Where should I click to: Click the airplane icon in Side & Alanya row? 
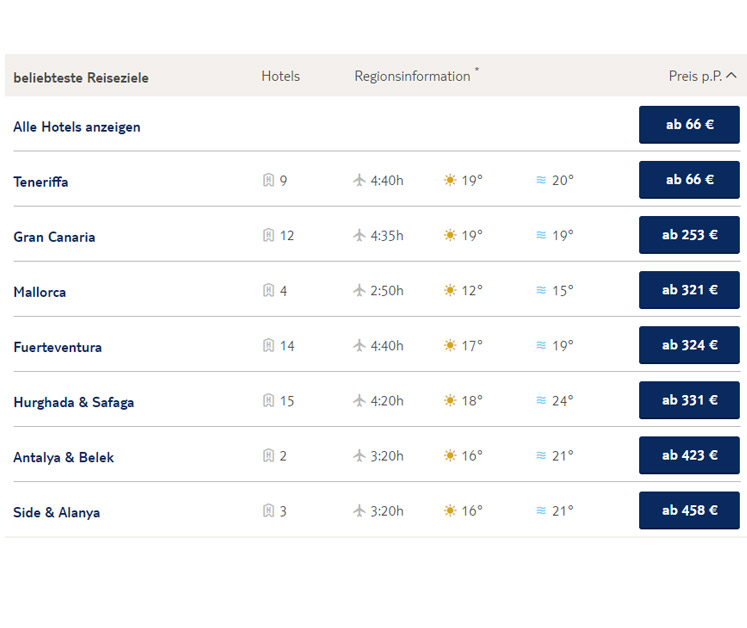360,511
